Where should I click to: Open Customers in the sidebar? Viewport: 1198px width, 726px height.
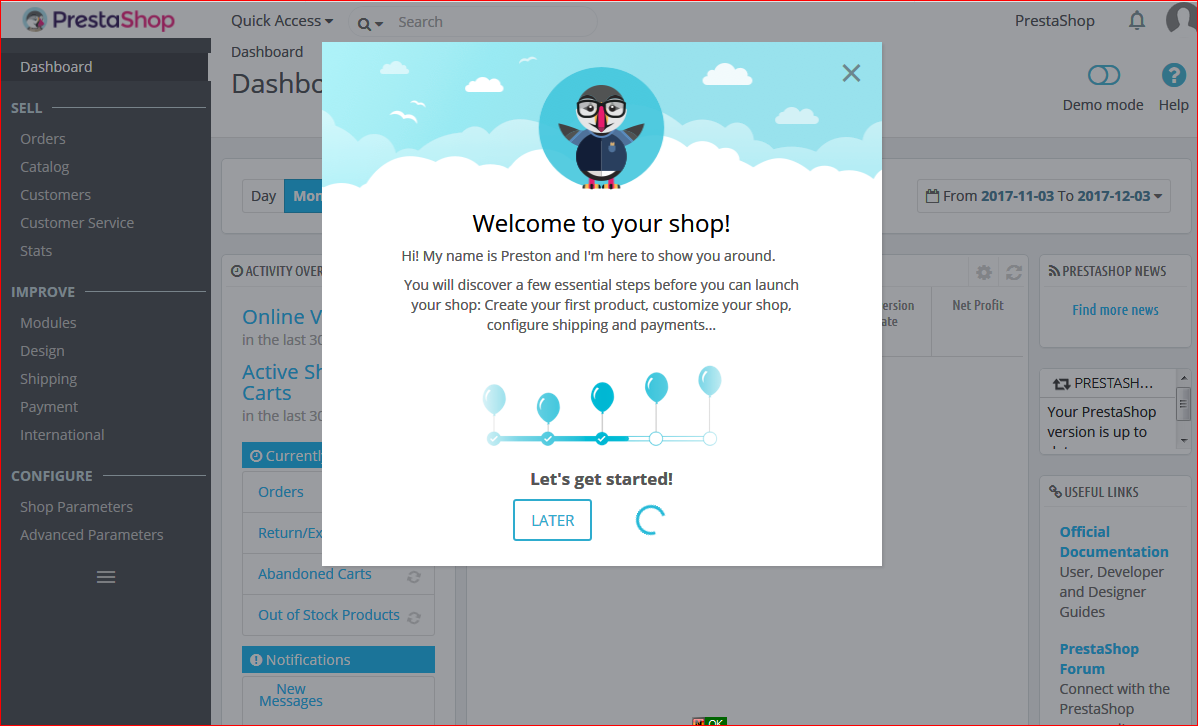tap(55, 195)
